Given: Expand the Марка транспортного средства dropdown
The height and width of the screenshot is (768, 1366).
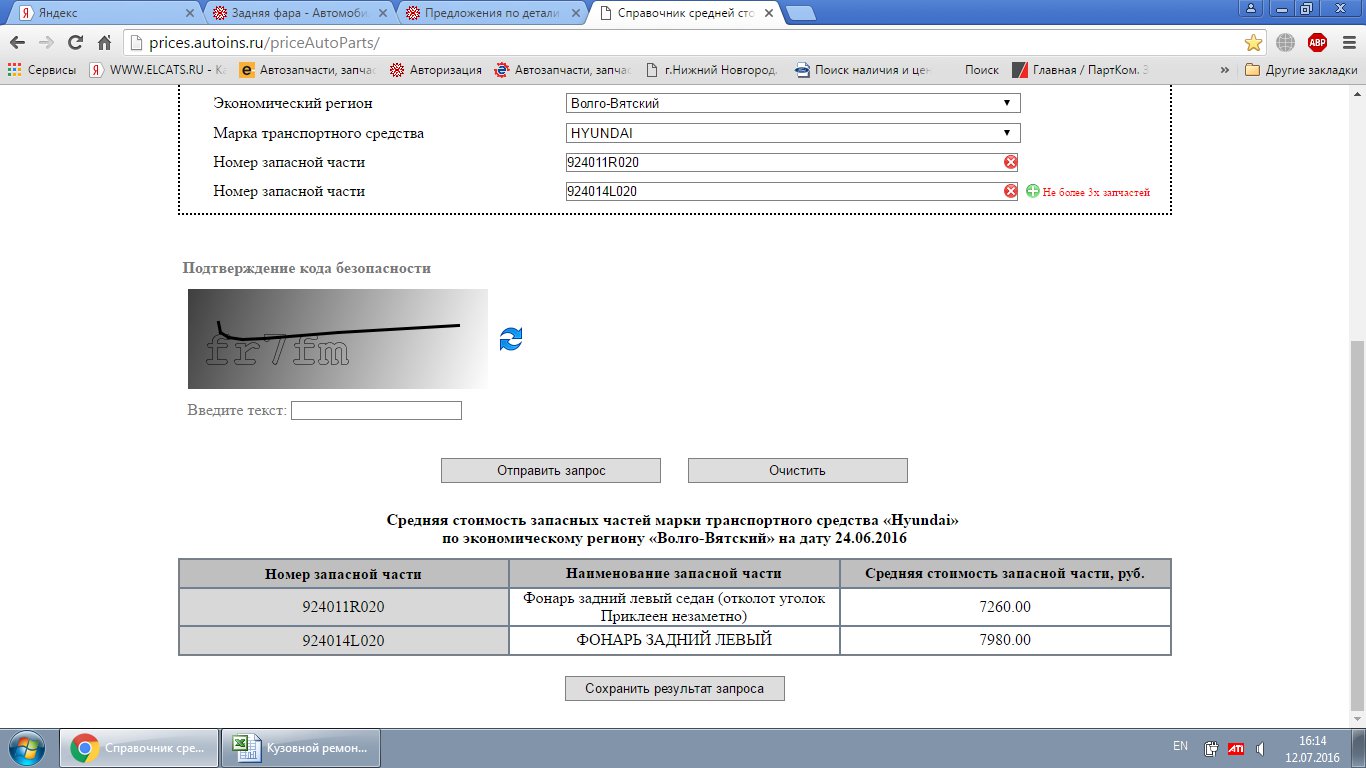Looking at the screenshot, I should click(x=793, y=133).
